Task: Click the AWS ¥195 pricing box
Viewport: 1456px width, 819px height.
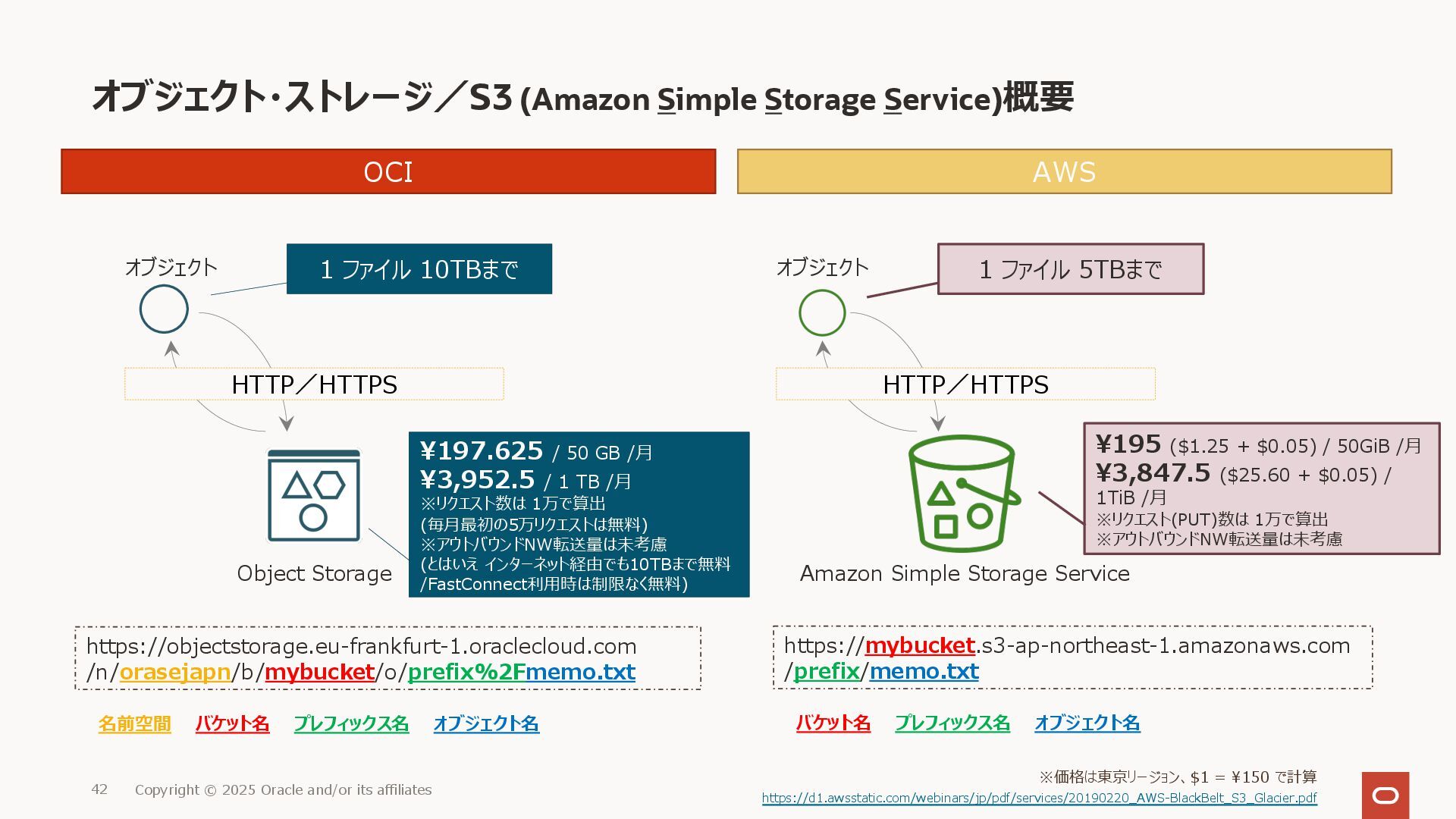Action: pos(1261,488)
